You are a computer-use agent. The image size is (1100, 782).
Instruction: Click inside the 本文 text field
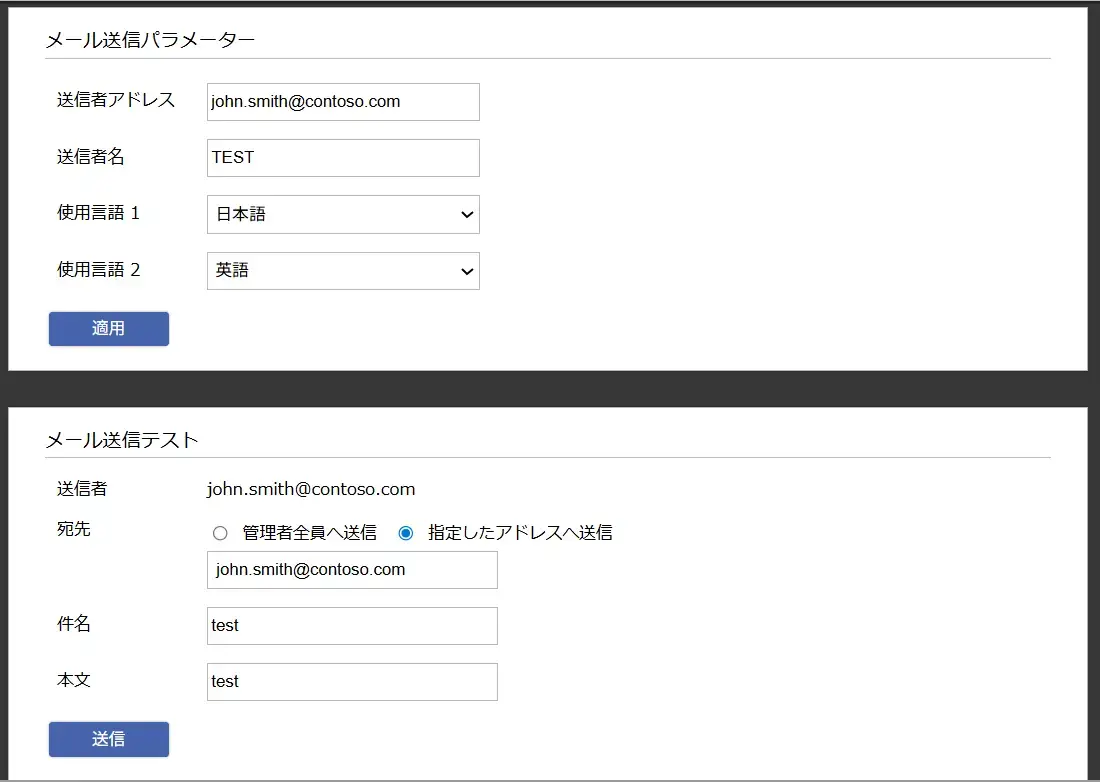(352, 682)
